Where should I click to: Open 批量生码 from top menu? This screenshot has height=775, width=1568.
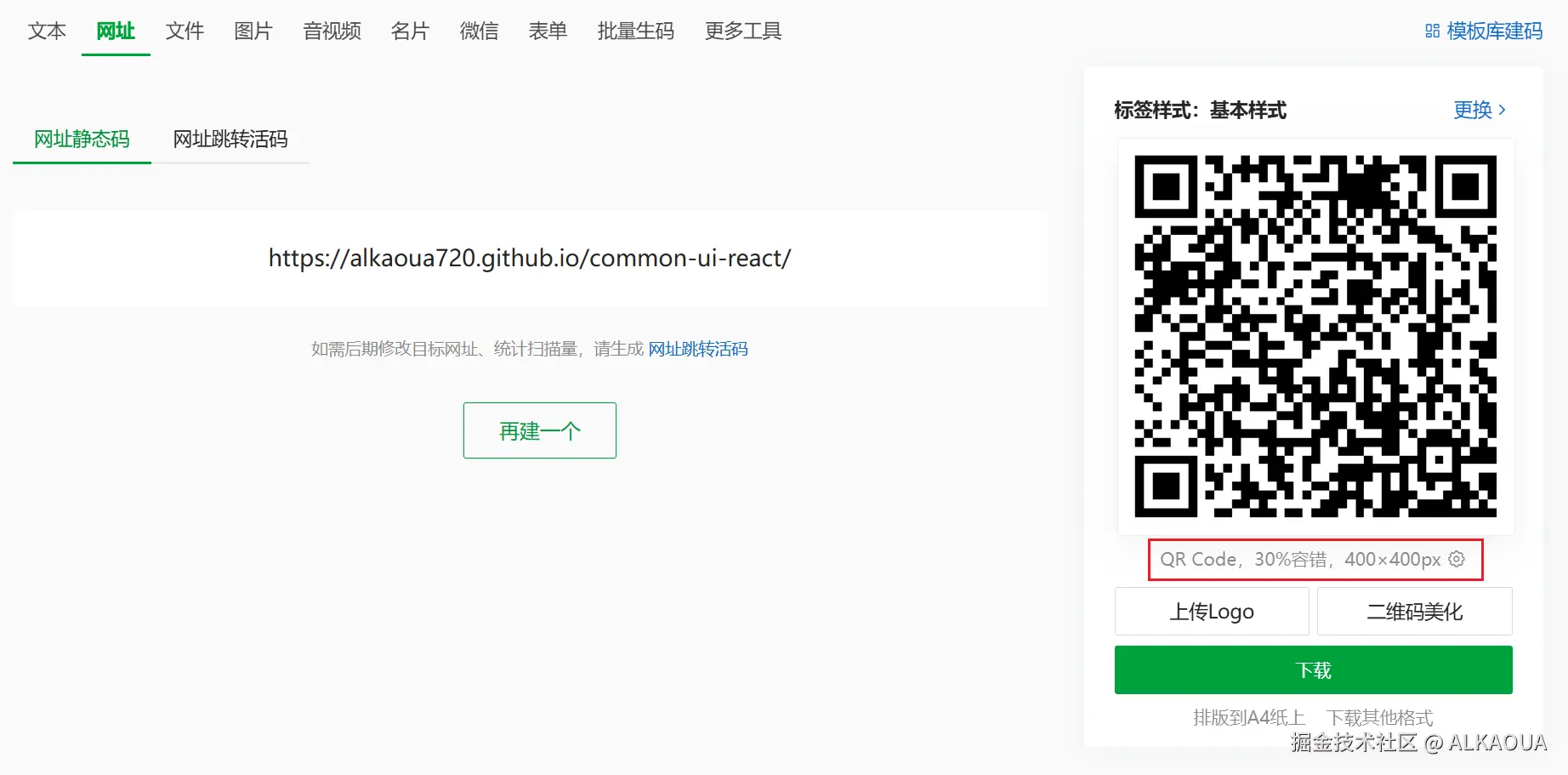point(636,31)
